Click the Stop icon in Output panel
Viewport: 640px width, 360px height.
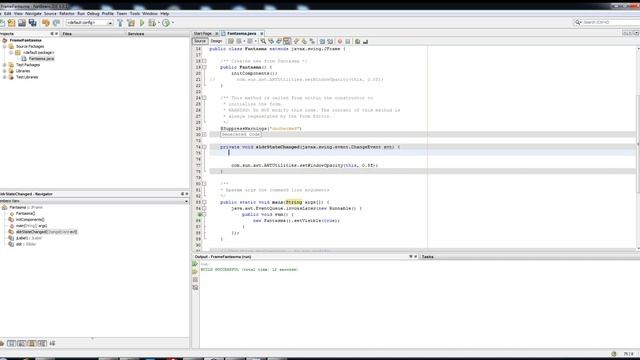[195, 280]
